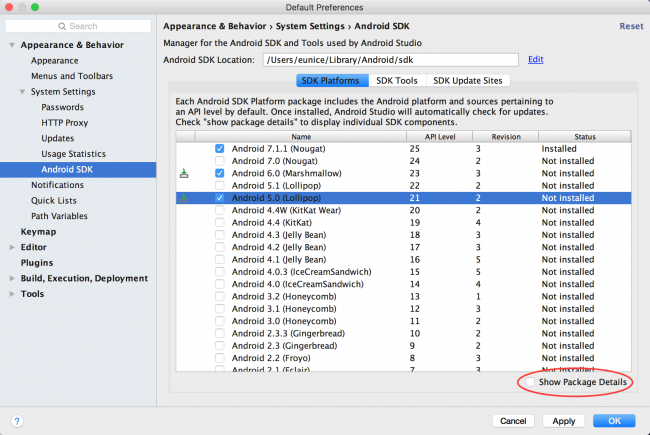Screen dimensions: 650x435
Task: Open Usage Statistics settings
Action: pos(73,154)
